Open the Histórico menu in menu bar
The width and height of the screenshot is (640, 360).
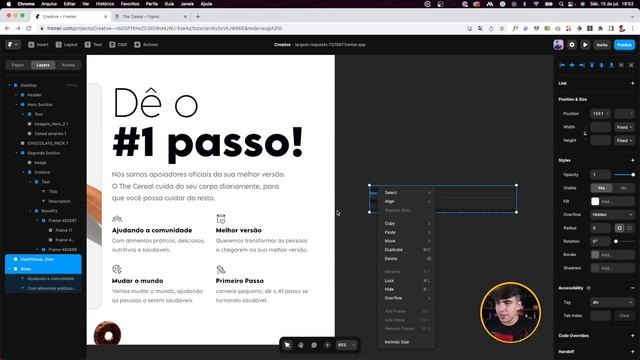click(105, 4)
